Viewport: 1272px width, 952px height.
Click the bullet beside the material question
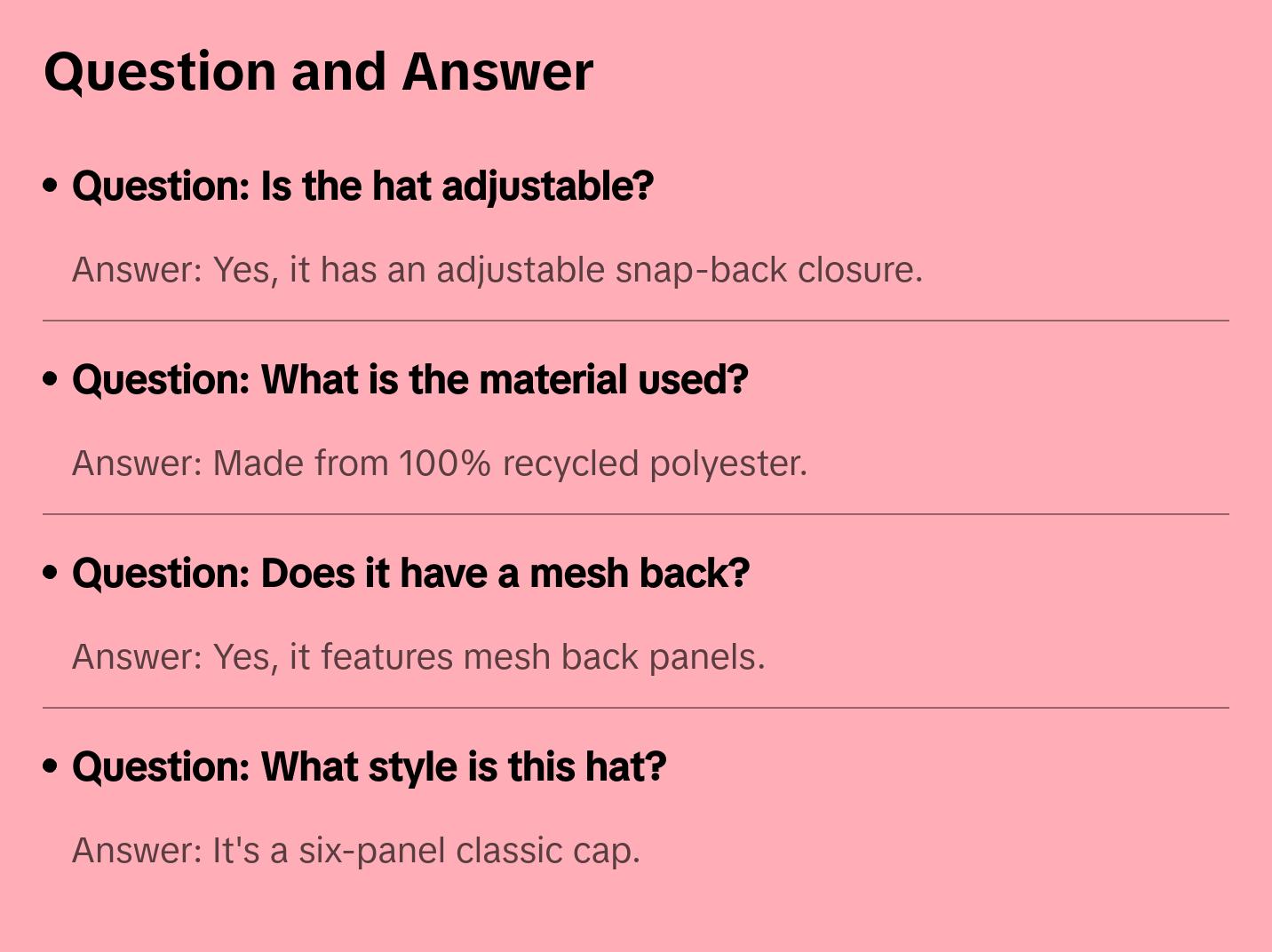pos(51,379)
